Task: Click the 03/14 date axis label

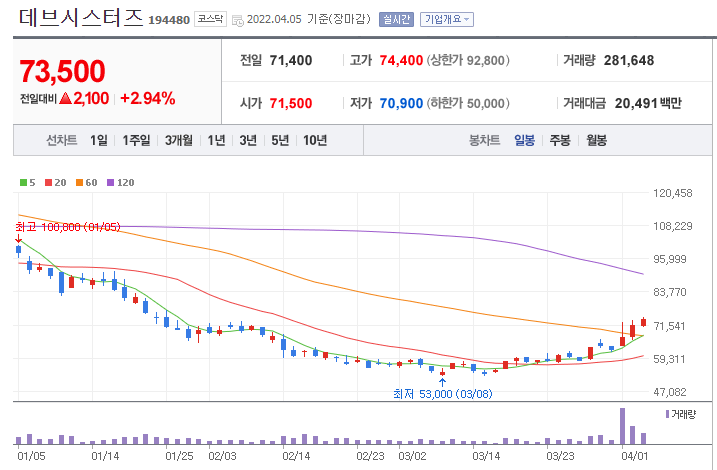Action: (x=486, y=456)
